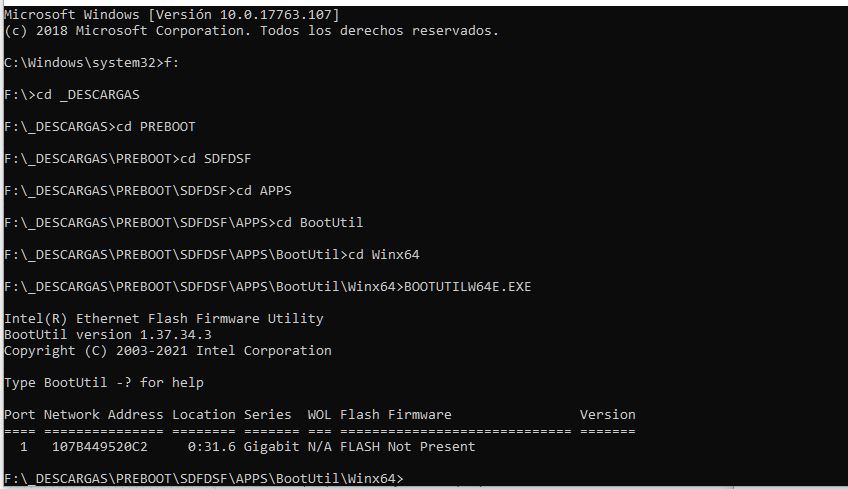The width and height of the screenshot is (848, 489).
Task: Click the Microsoft Windows version line
Action: (171, 15)
